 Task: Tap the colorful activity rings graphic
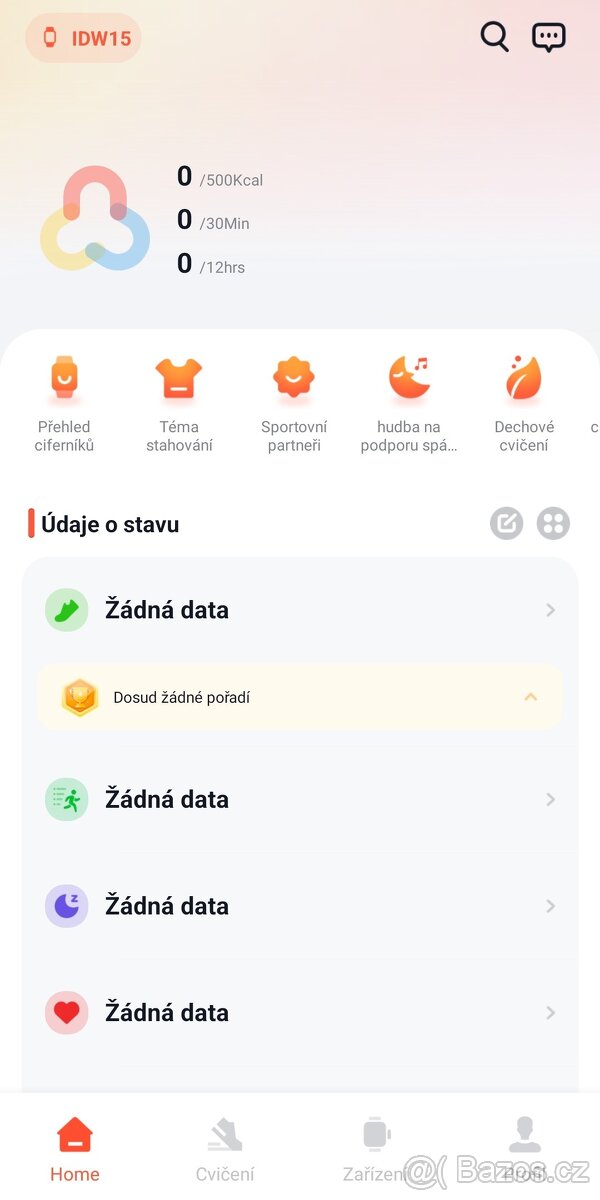pyautogui.click(x=95, y=219)
